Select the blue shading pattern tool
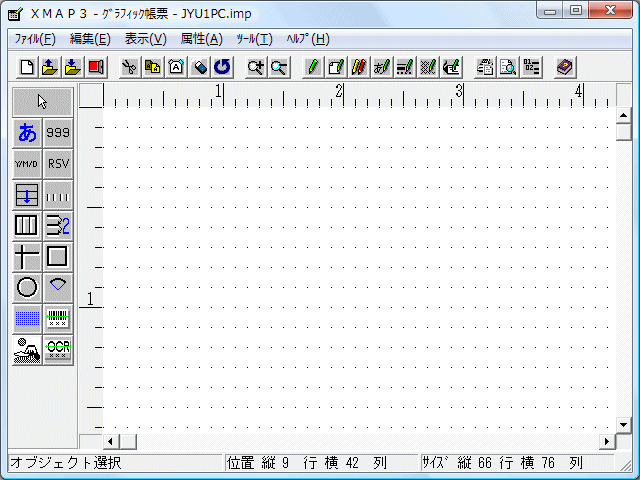This screenshot has height=480, width=640. pyautogui.click(x=27, y=318)
